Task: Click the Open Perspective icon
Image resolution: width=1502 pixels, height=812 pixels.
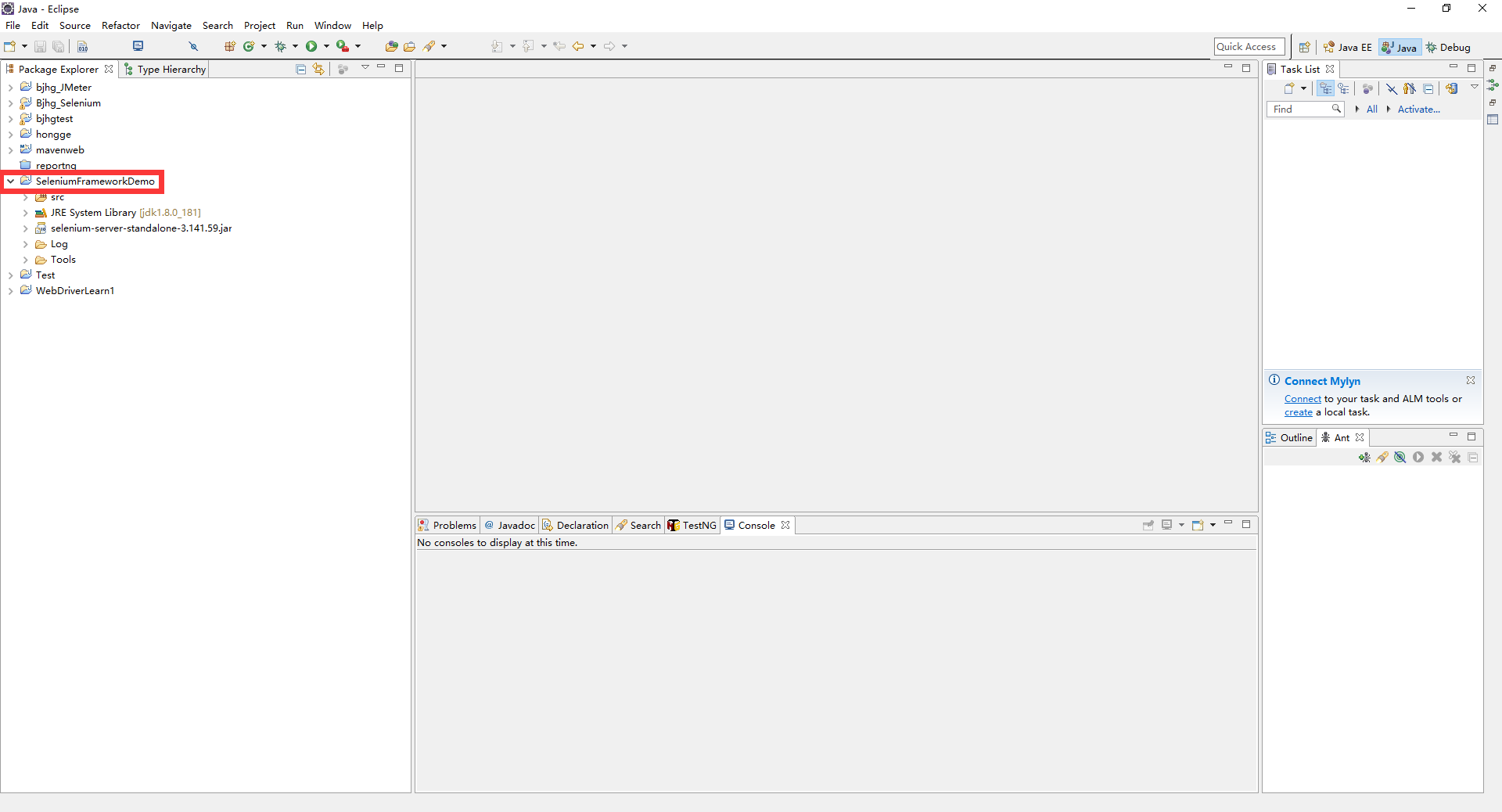Action: click(1304, 47)
